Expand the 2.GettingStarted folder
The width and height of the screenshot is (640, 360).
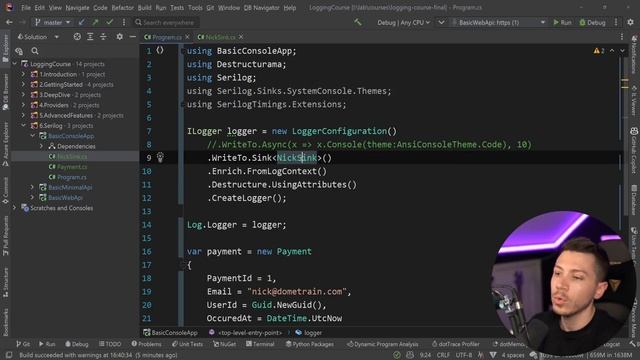pos(23,84)
